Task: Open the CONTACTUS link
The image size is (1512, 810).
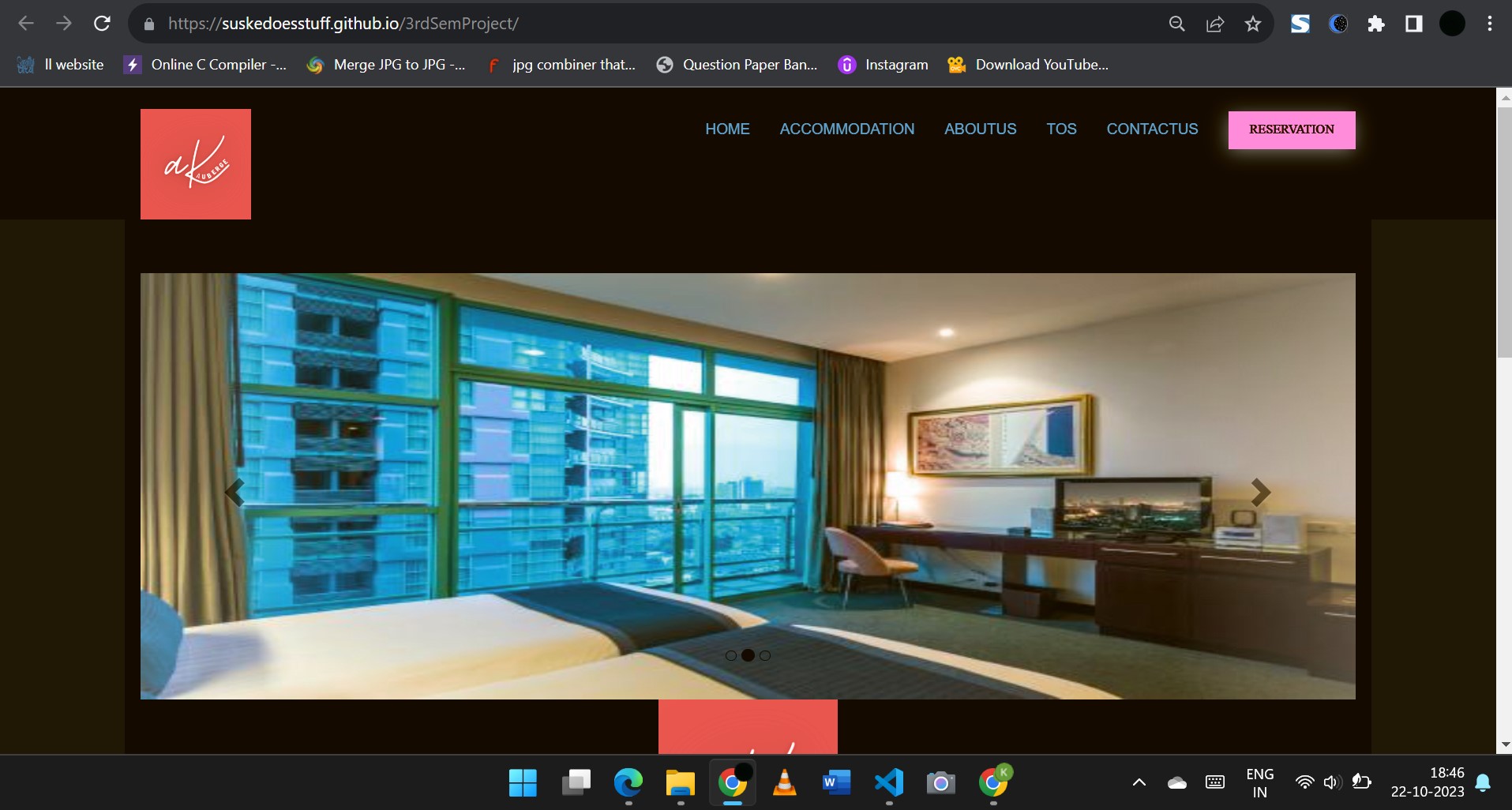Action: pos(1152,129)
